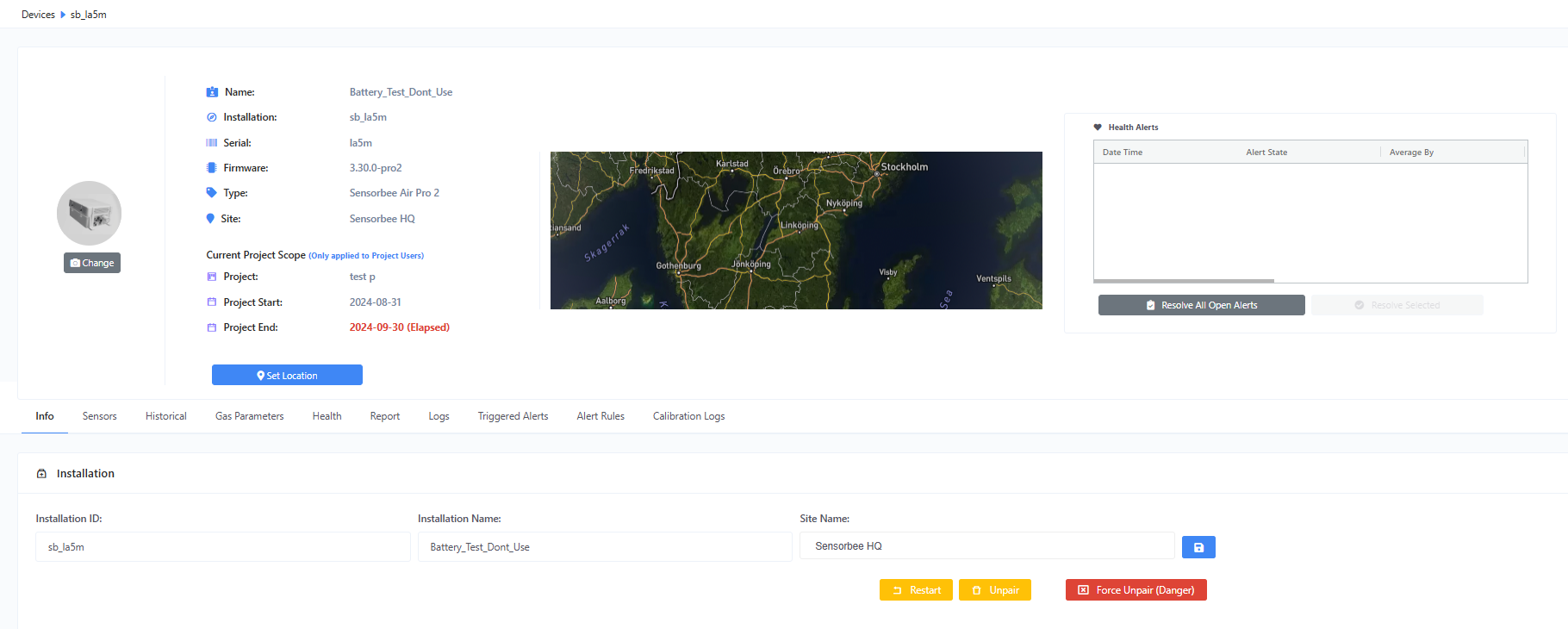
Task: Switch to the Sensors tab
Action: pos(99,416)
